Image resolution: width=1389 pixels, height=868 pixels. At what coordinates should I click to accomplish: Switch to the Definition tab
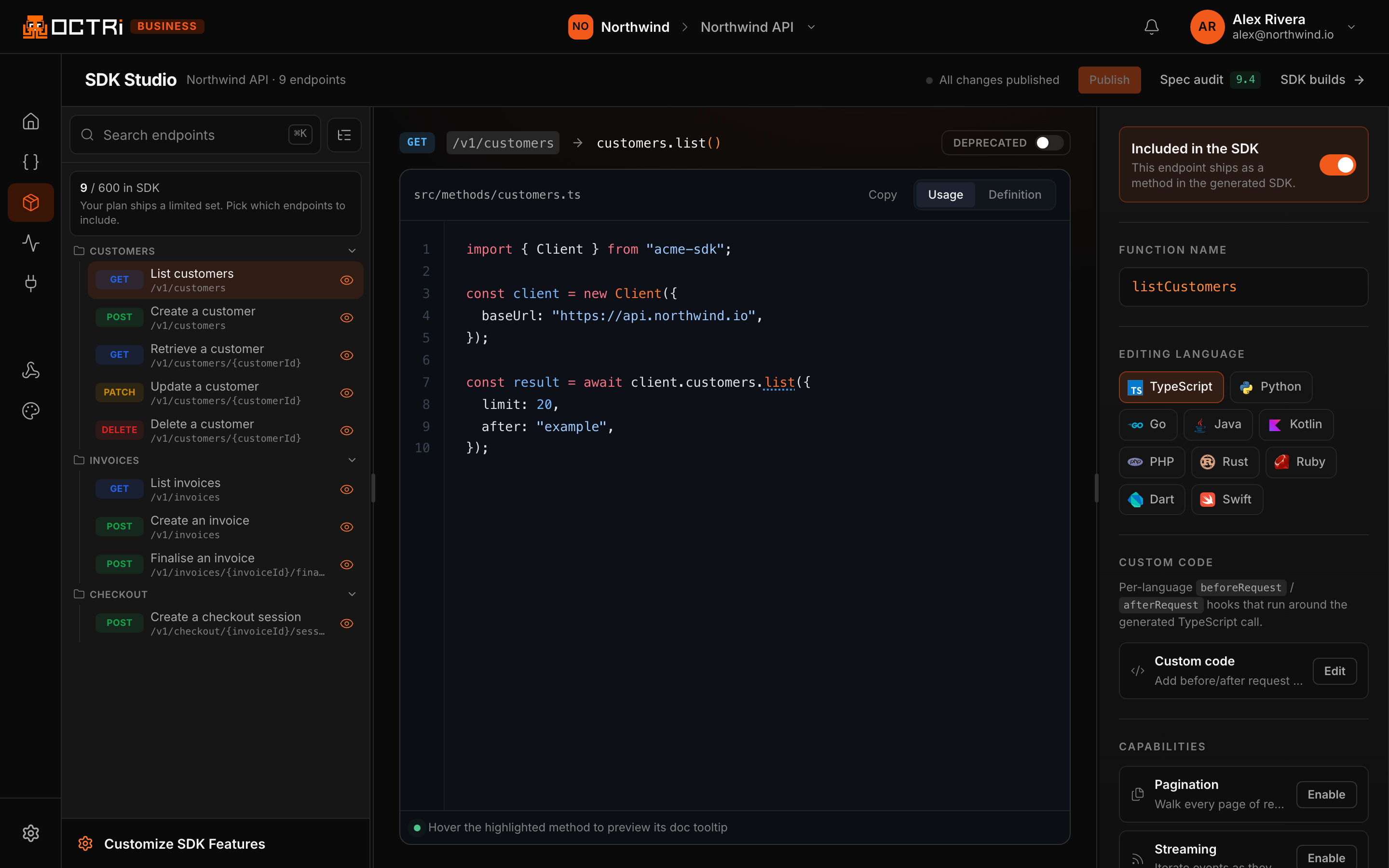pos(1014,195)
